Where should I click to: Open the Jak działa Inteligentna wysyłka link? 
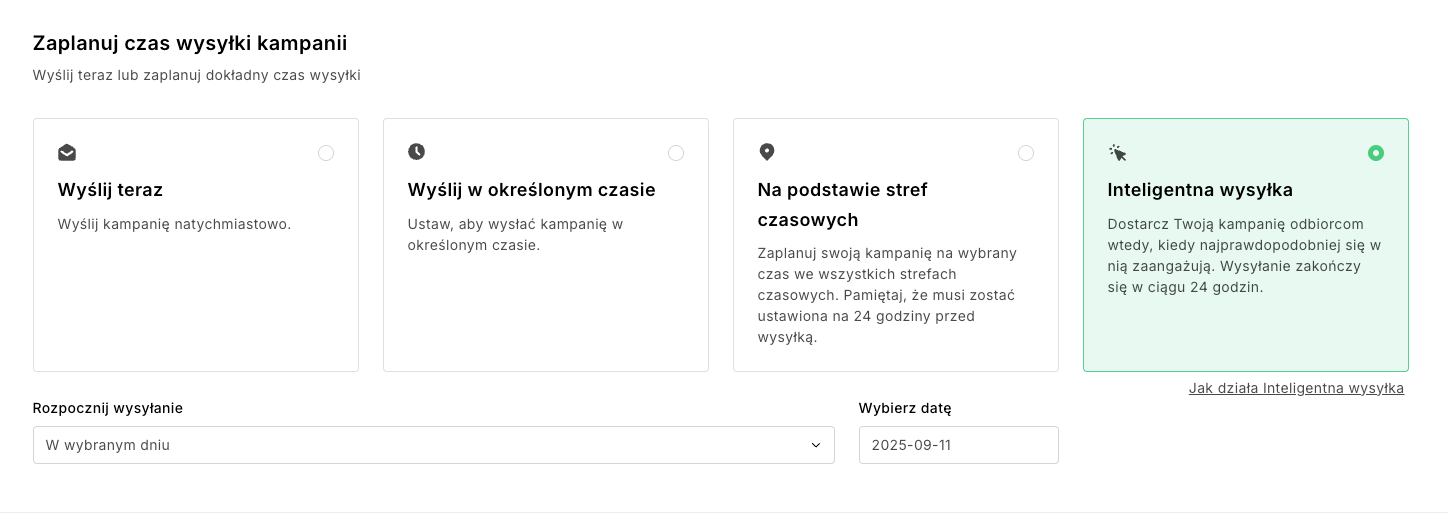(x=1296, y=388)
